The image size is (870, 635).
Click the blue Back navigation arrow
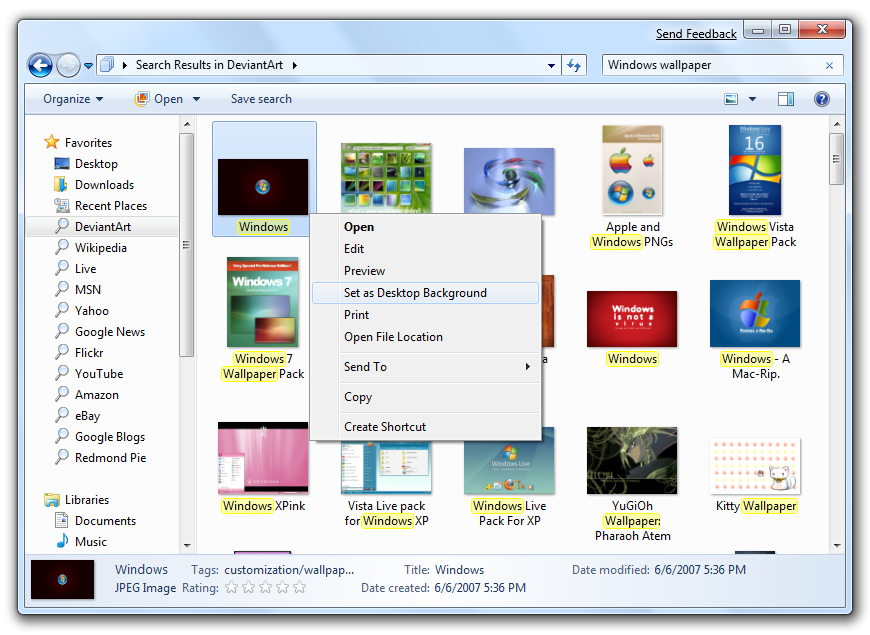tap(40, 66)
